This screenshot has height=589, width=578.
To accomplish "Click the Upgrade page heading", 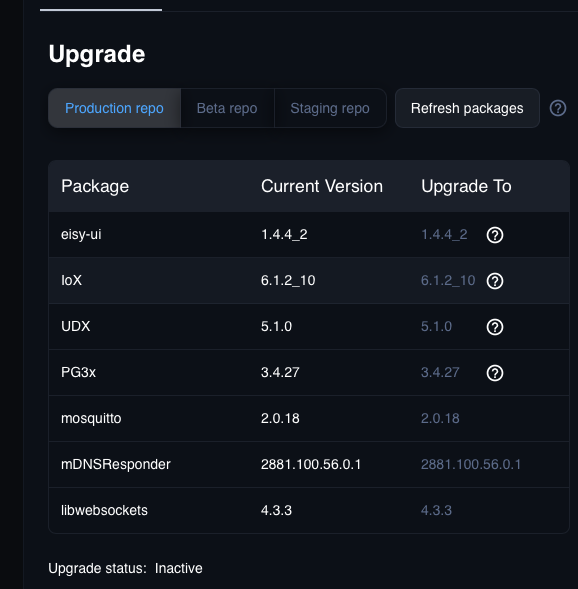I will point(97,54).
